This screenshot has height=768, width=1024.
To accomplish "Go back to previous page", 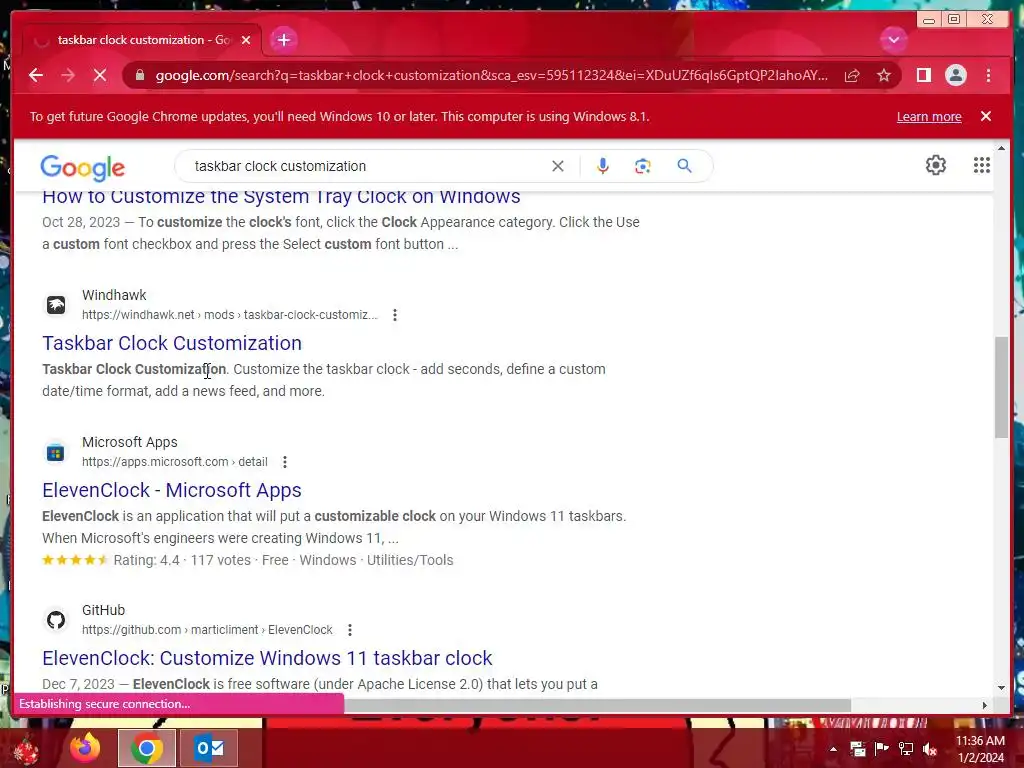I will [x=36, y=75].
